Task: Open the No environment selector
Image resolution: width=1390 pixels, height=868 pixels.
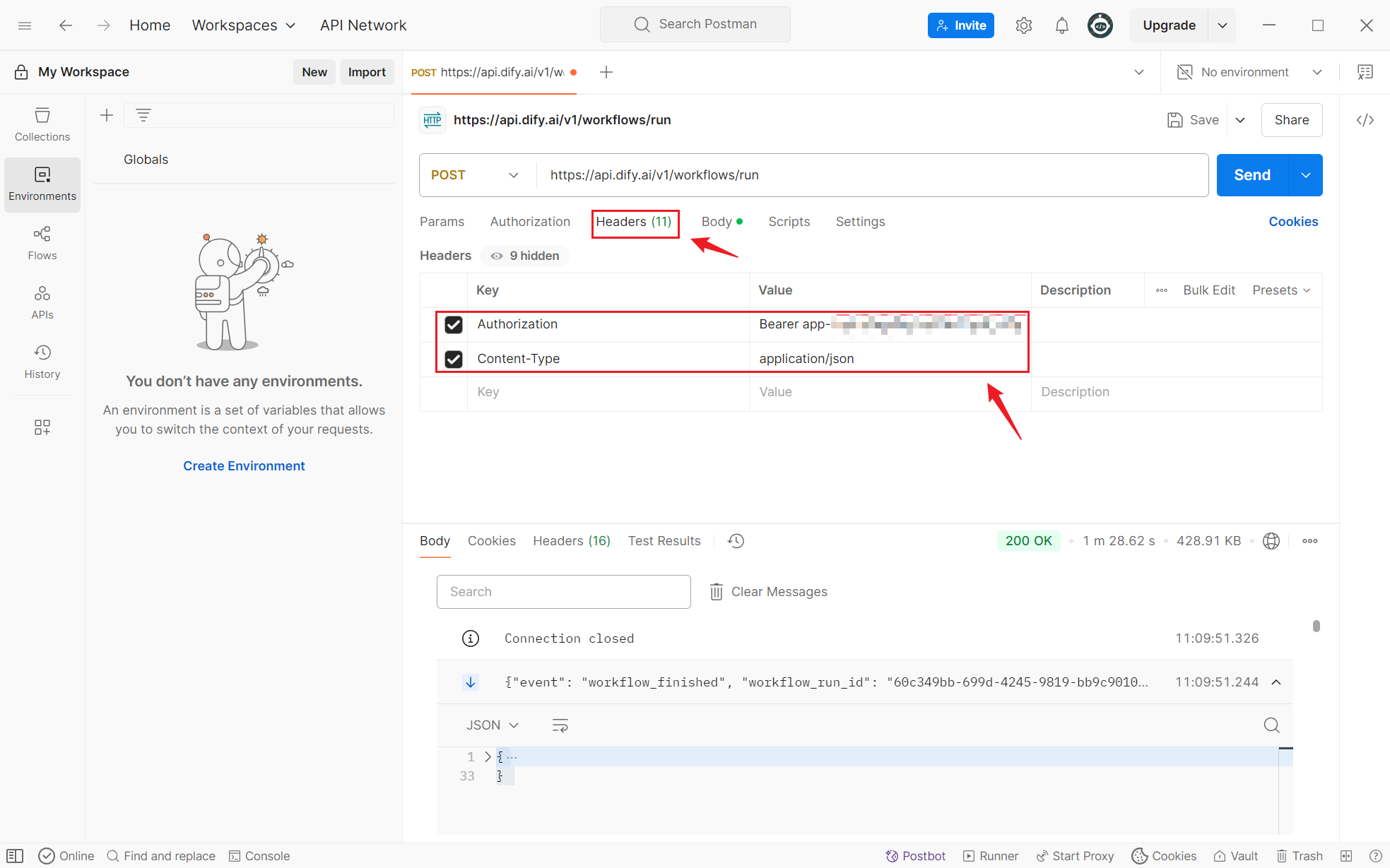Action: pyautogui.click(x=1249, y=72)
